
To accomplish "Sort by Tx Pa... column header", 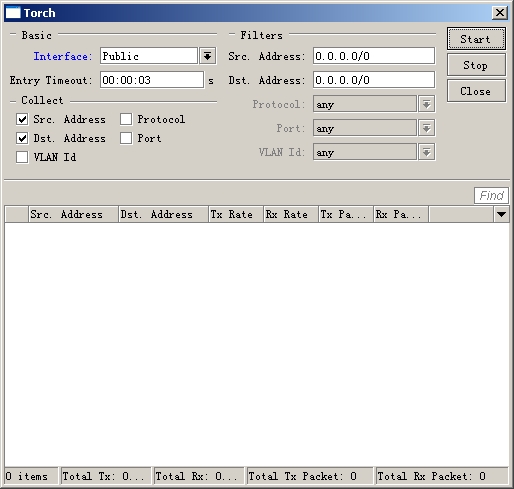I will coord(346,214).
